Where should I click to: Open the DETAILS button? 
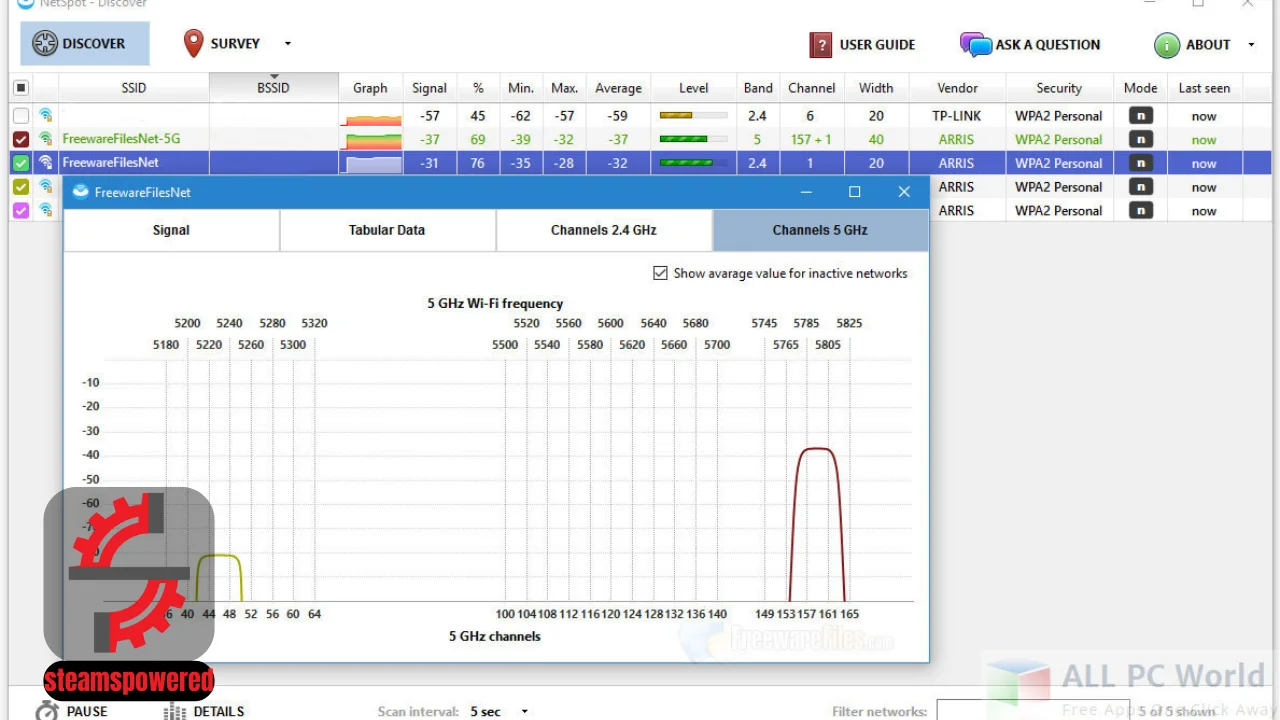point(204,712)
